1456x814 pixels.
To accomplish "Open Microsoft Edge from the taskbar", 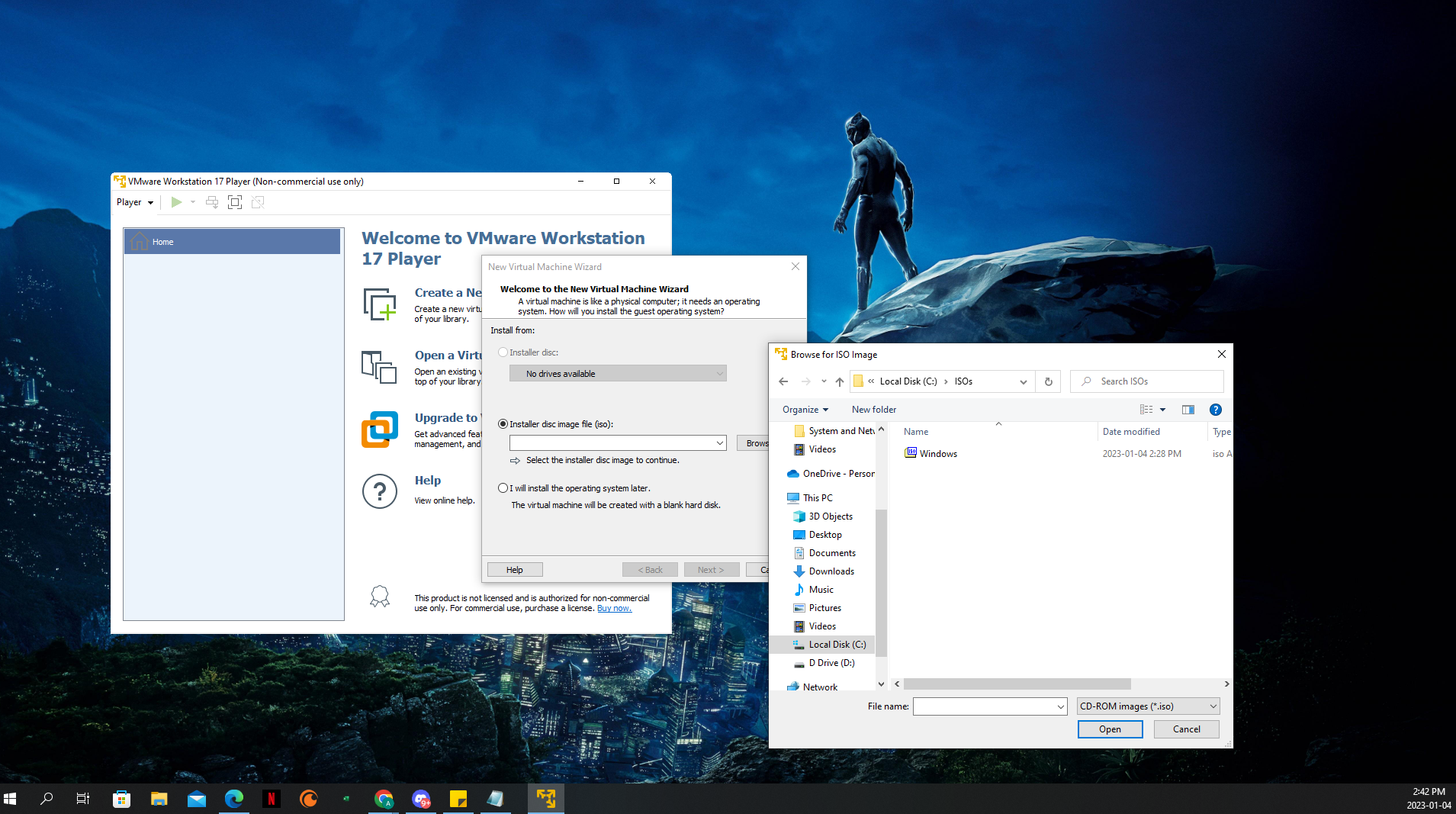I will click(x=233, y=799).
